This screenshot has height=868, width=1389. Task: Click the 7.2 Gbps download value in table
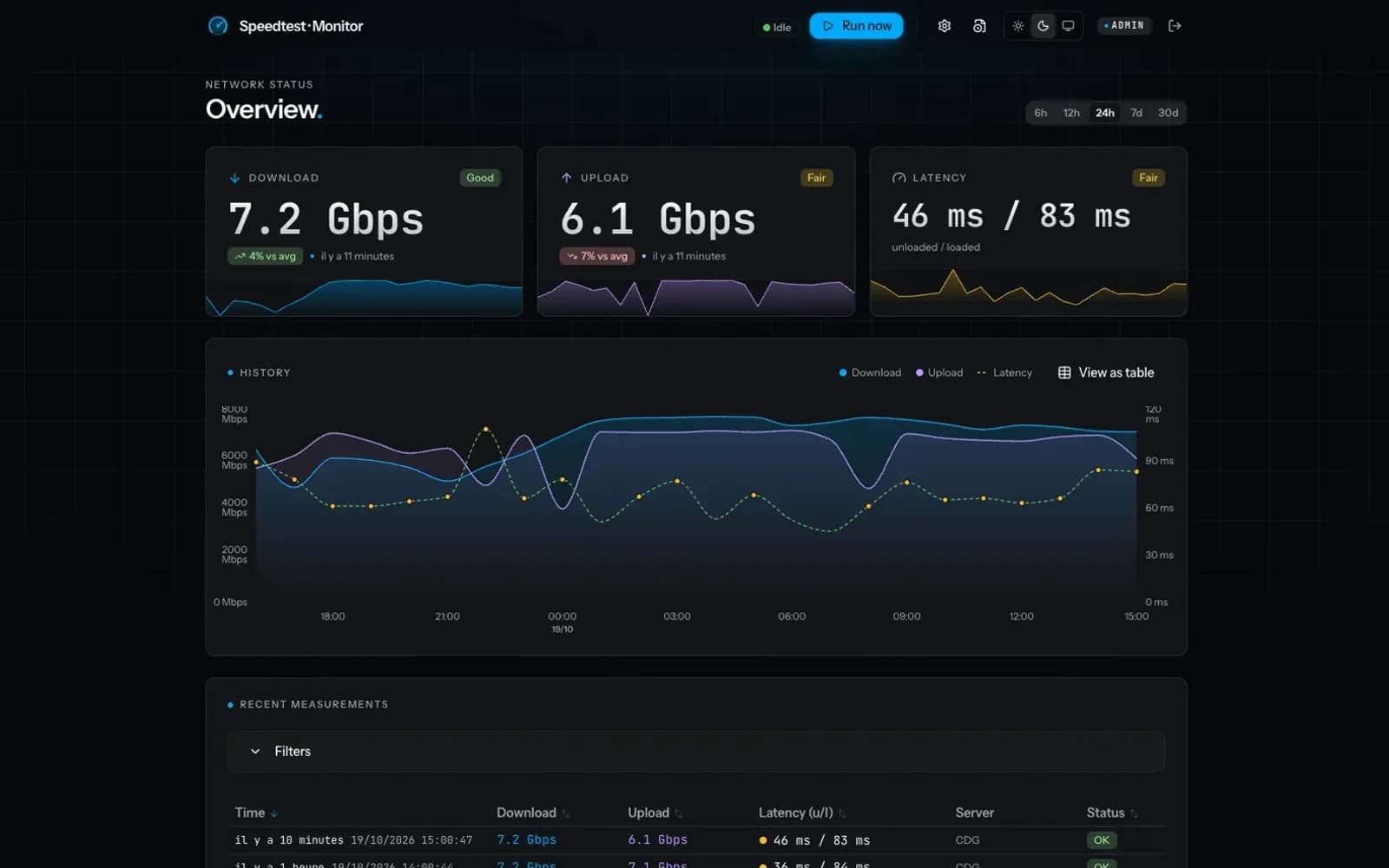(x=526, y=840)
